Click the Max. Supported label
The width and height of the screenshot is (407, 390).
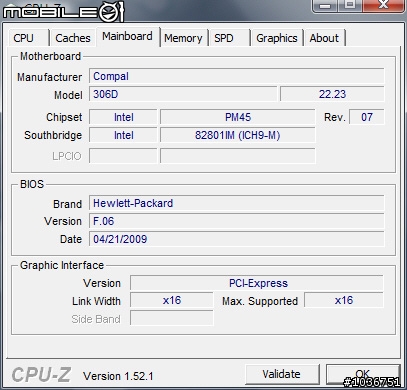coord(260,301)
